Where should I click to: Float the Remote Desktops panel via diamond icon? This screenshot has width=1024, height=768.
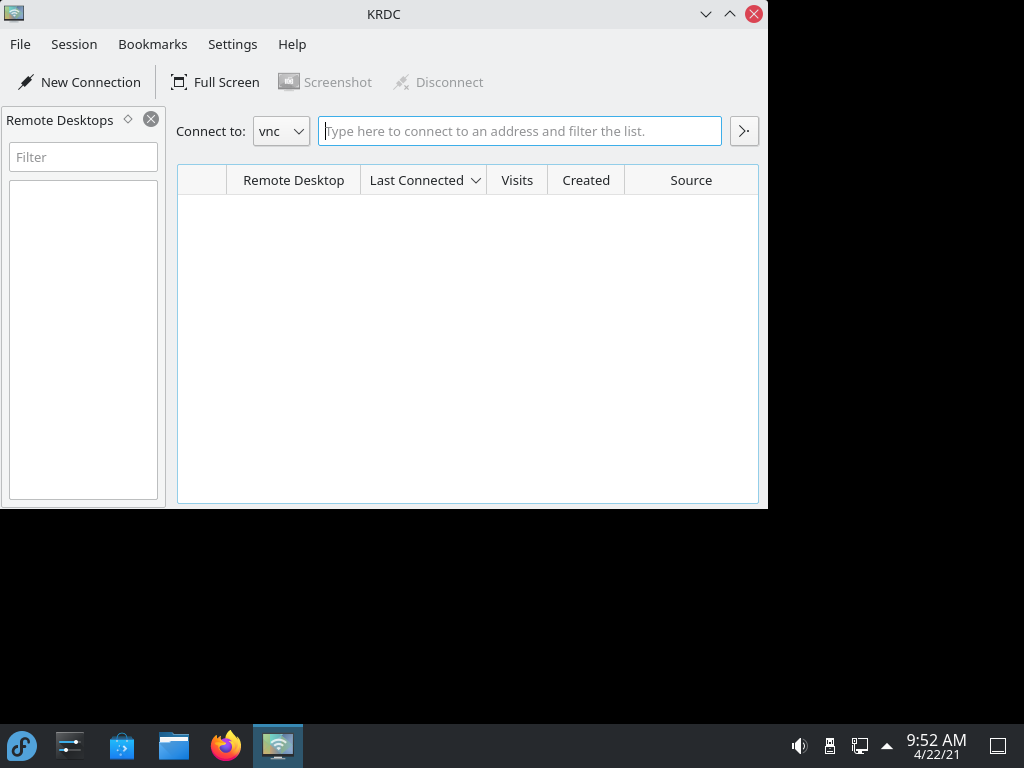pos(128,119)
